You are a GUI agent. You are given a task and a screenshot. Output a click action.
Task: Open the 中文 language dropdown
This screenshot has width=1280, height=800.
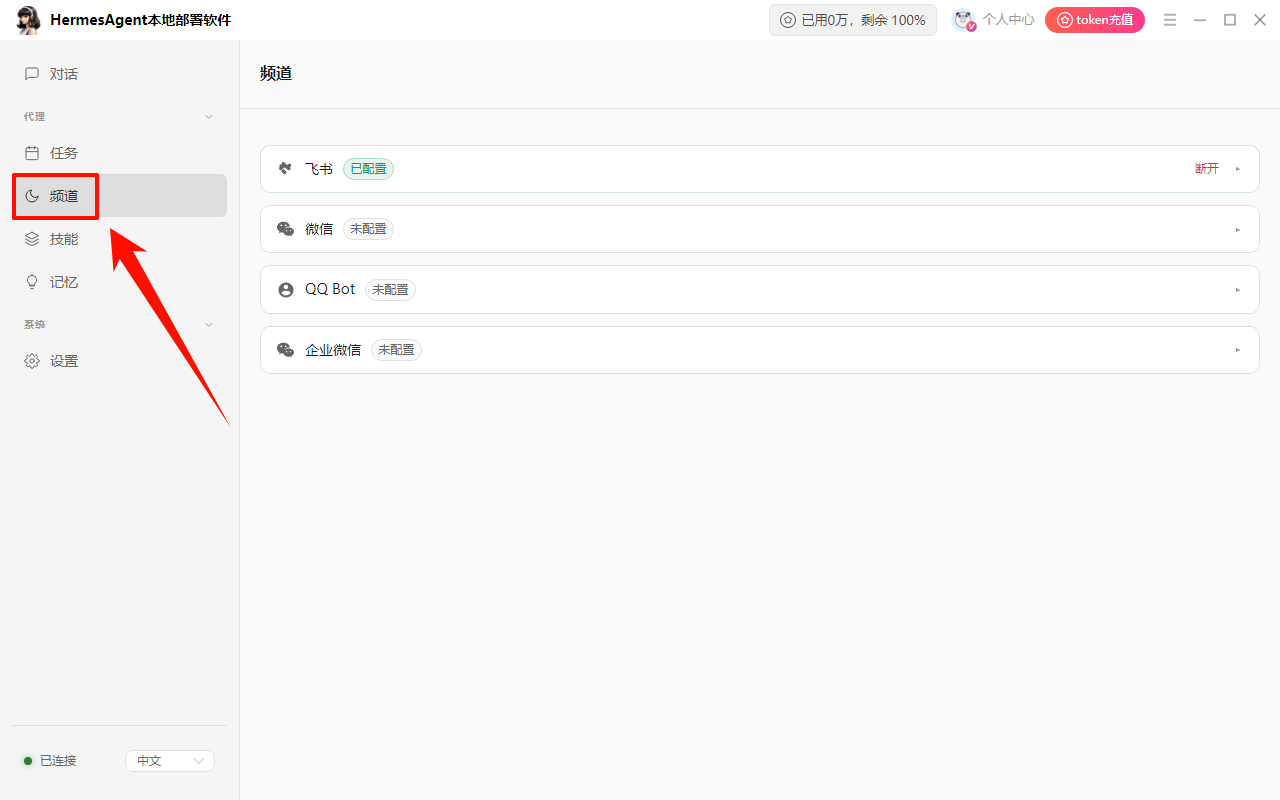(170, 761)
